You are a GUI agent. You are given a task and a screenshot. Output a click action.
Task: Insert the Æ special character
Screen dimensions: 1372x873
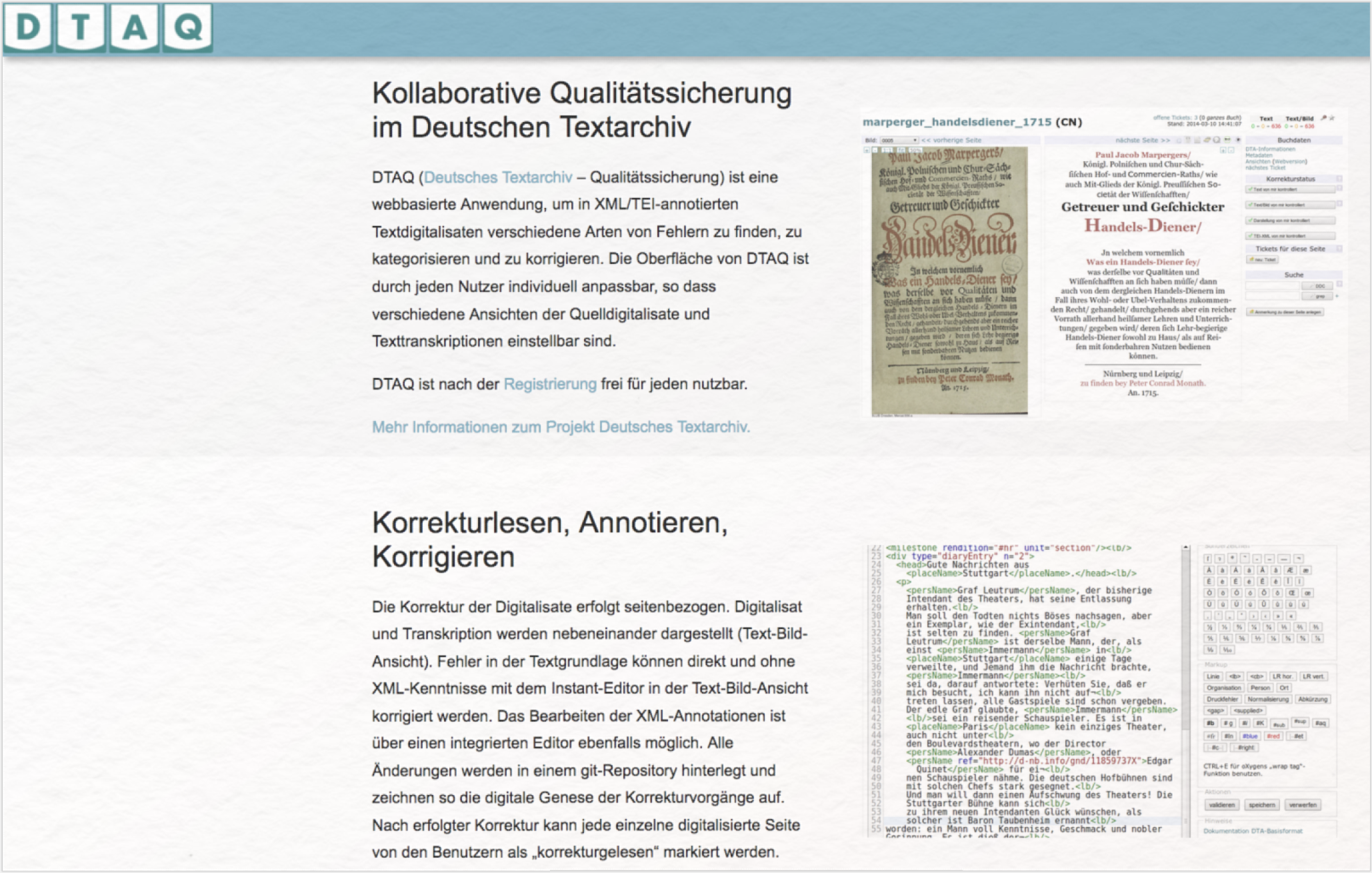[1290, 570]
